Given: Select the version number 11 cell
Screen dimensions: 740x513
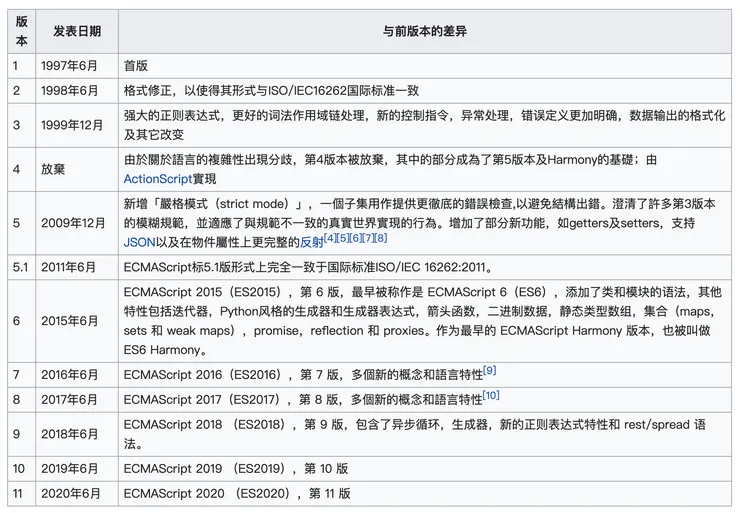Looking at the screenshot, I should pos(21,494).
